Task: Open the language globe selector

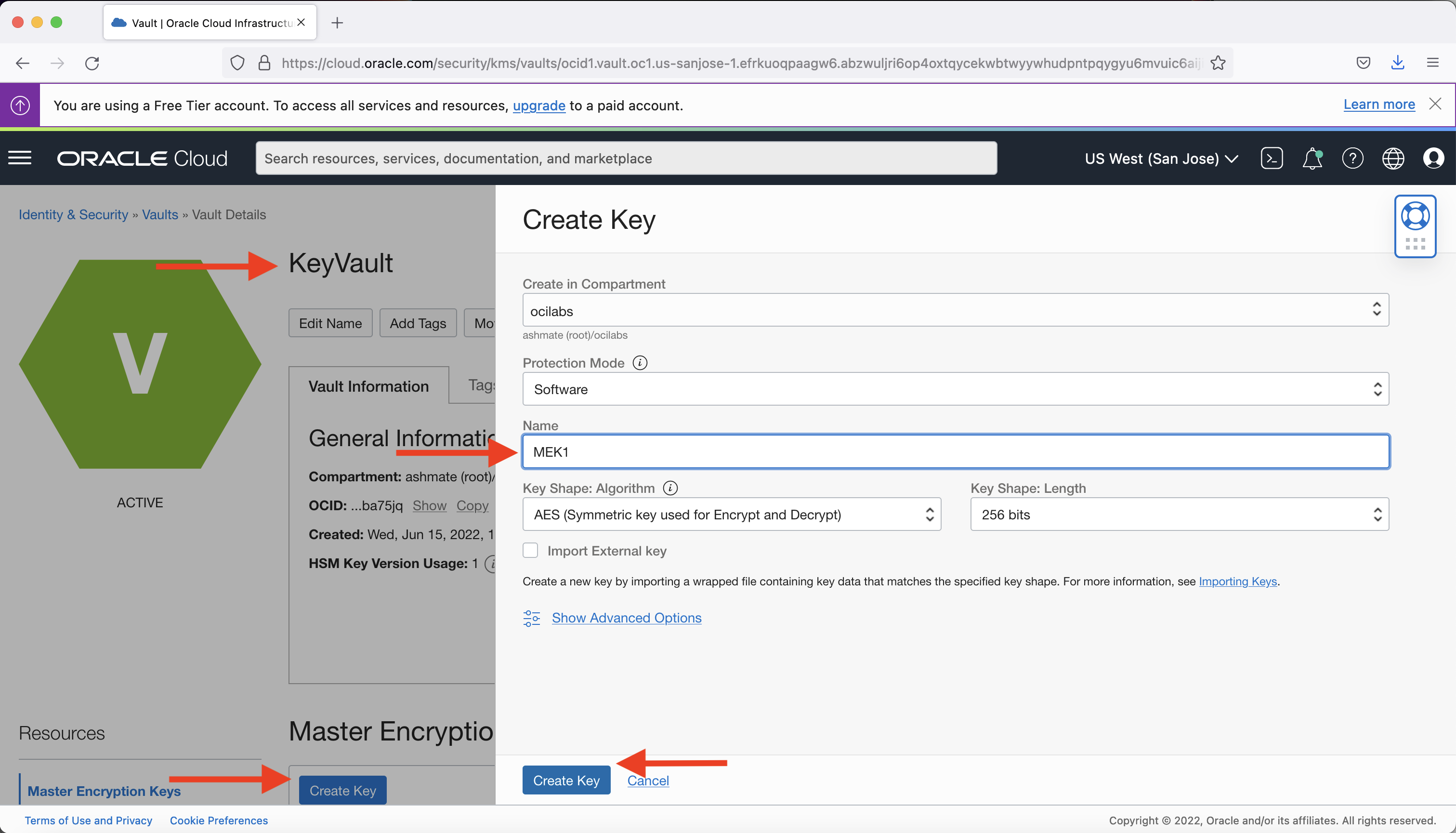Action: (1394, 158)
